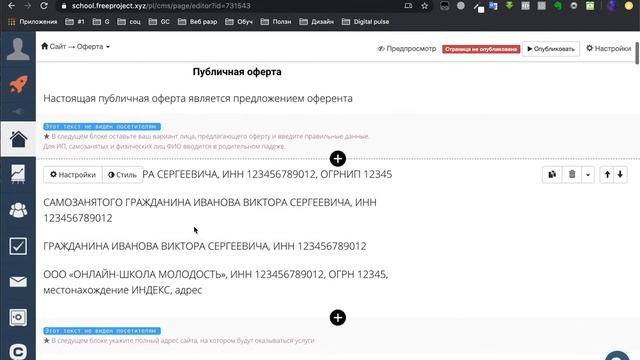Click the small megaphone icon in sidebar
640x360 pixels.
pos(18,111)
